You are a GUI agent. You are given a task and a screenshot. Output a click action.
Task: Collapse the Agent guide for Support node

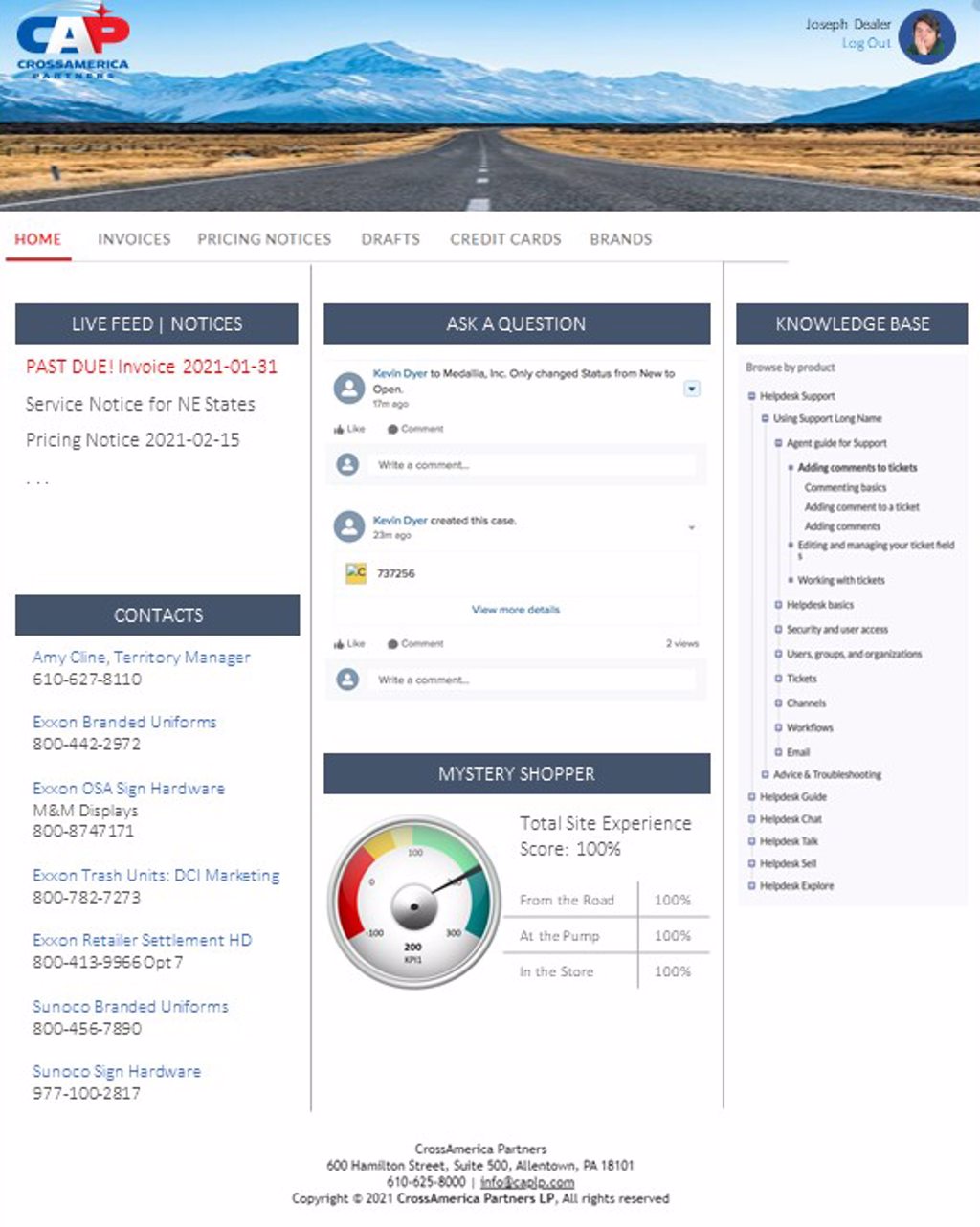tap(779, 443)
